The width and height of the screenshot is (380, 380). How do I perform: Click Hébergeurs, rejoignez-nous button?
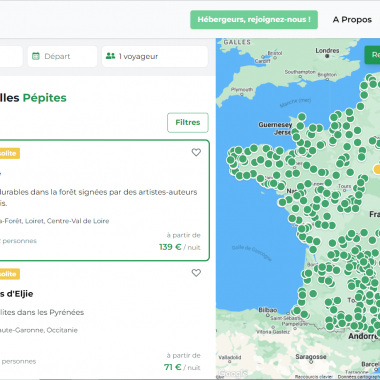point(254,20)
